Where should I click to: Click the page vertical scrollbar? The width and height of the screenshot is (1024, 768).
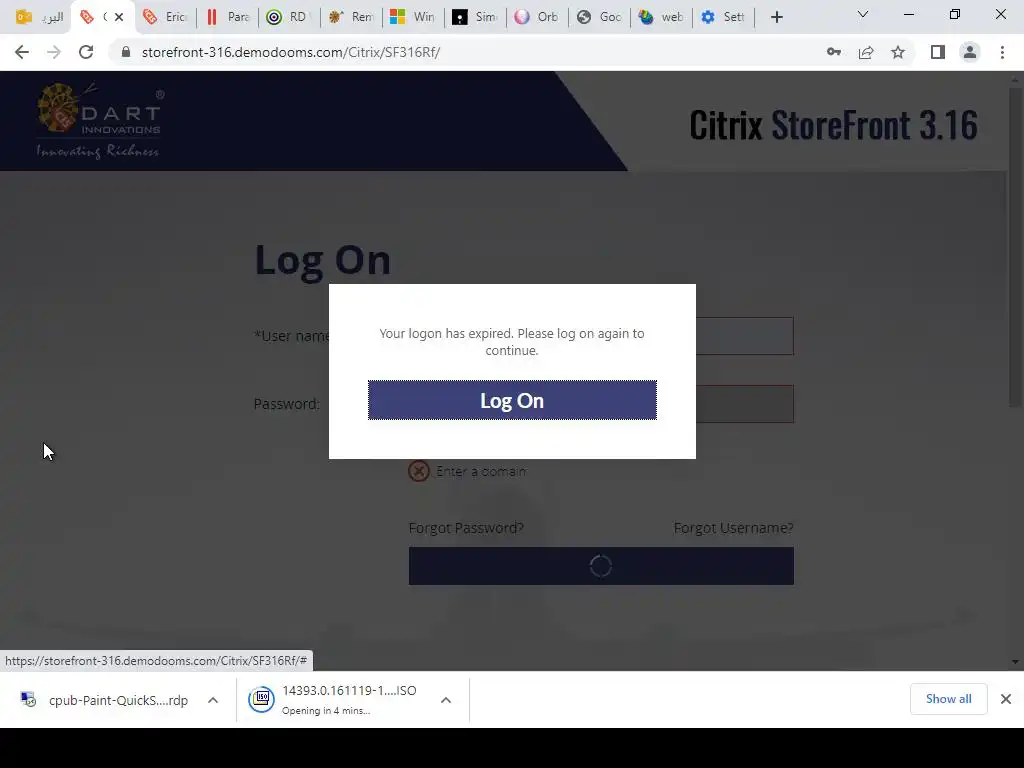(1015, 248)
